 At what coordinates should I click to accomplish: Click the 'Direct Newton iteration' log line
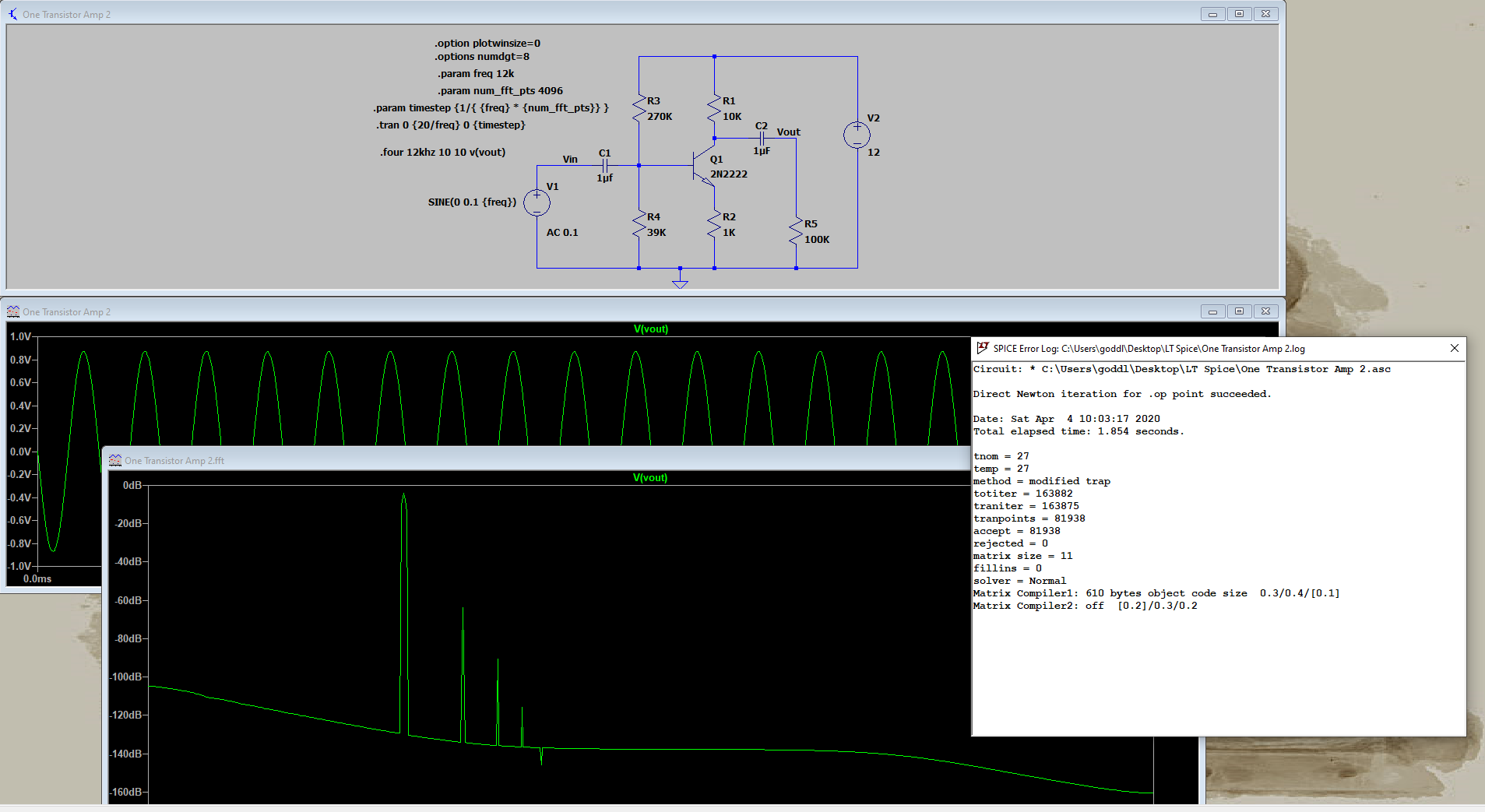[1122, 394]
